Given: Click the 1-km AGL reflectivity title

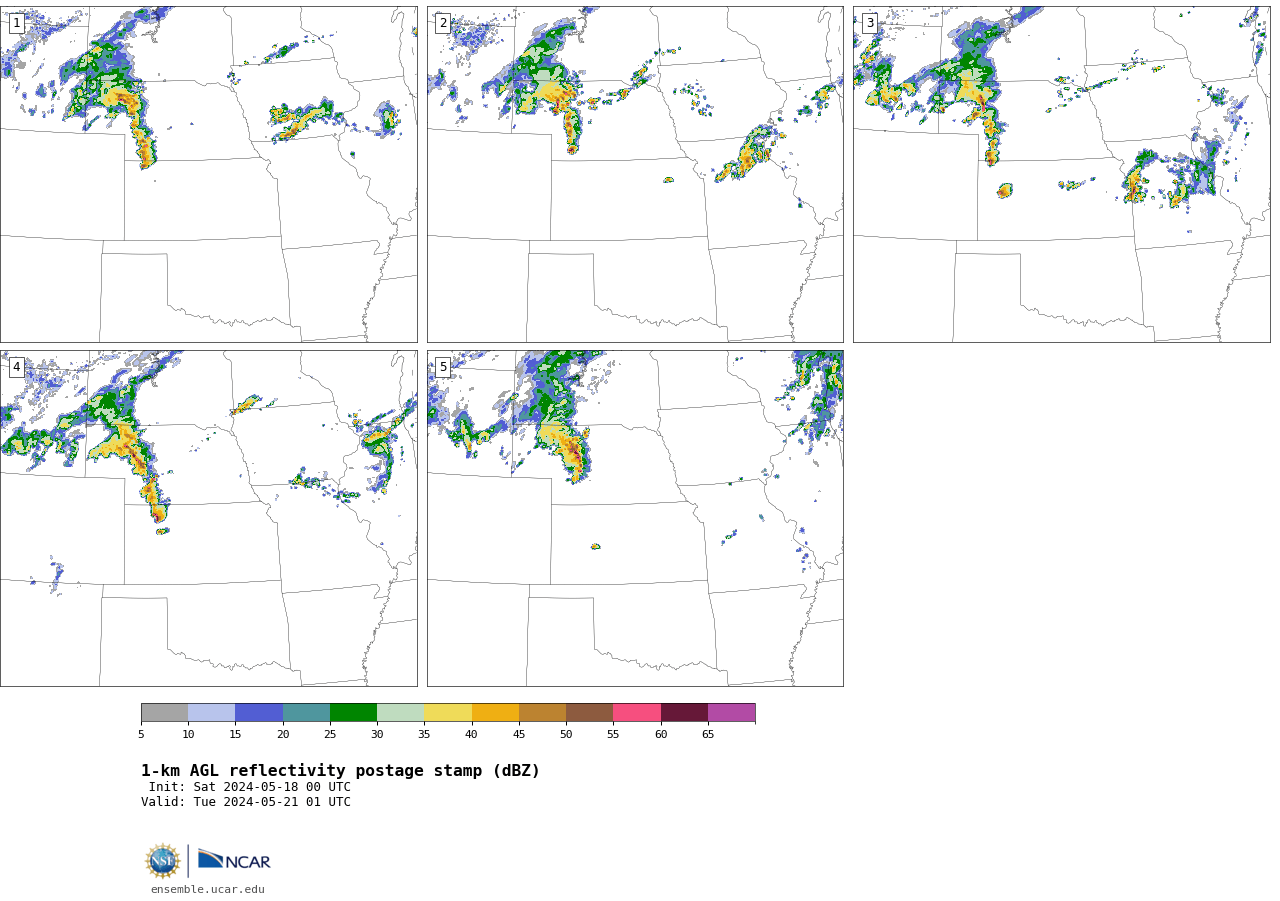Looking at the screenshot, I should coord(340,771).
